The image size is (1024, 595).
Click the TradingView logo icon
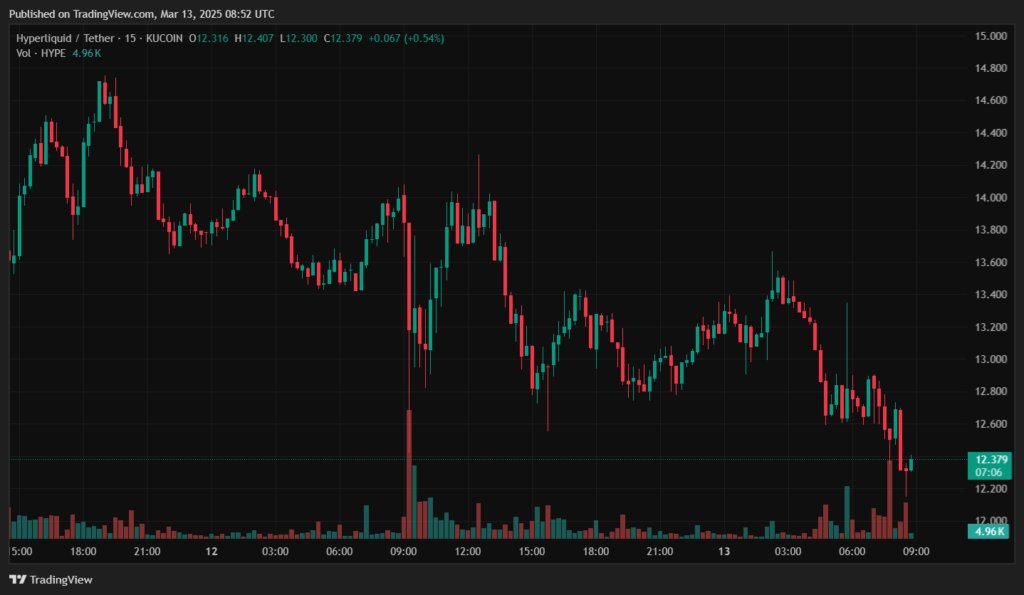pos(17,580)
